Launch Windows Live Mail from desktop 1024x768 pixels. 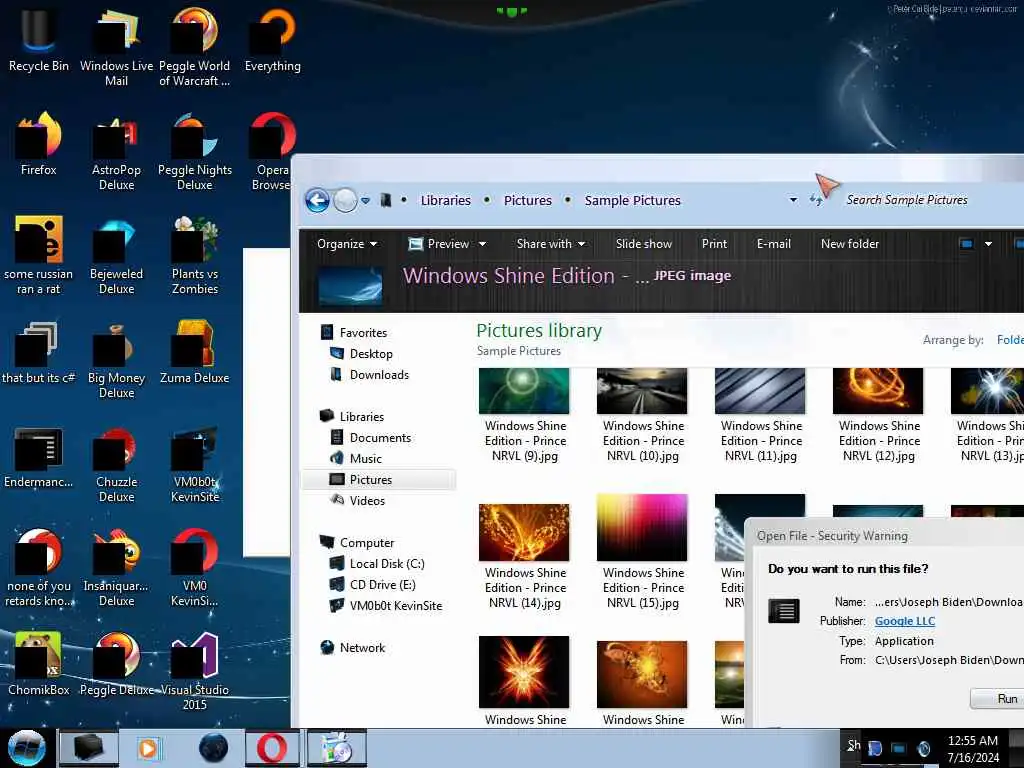click(x=116, y=46)
